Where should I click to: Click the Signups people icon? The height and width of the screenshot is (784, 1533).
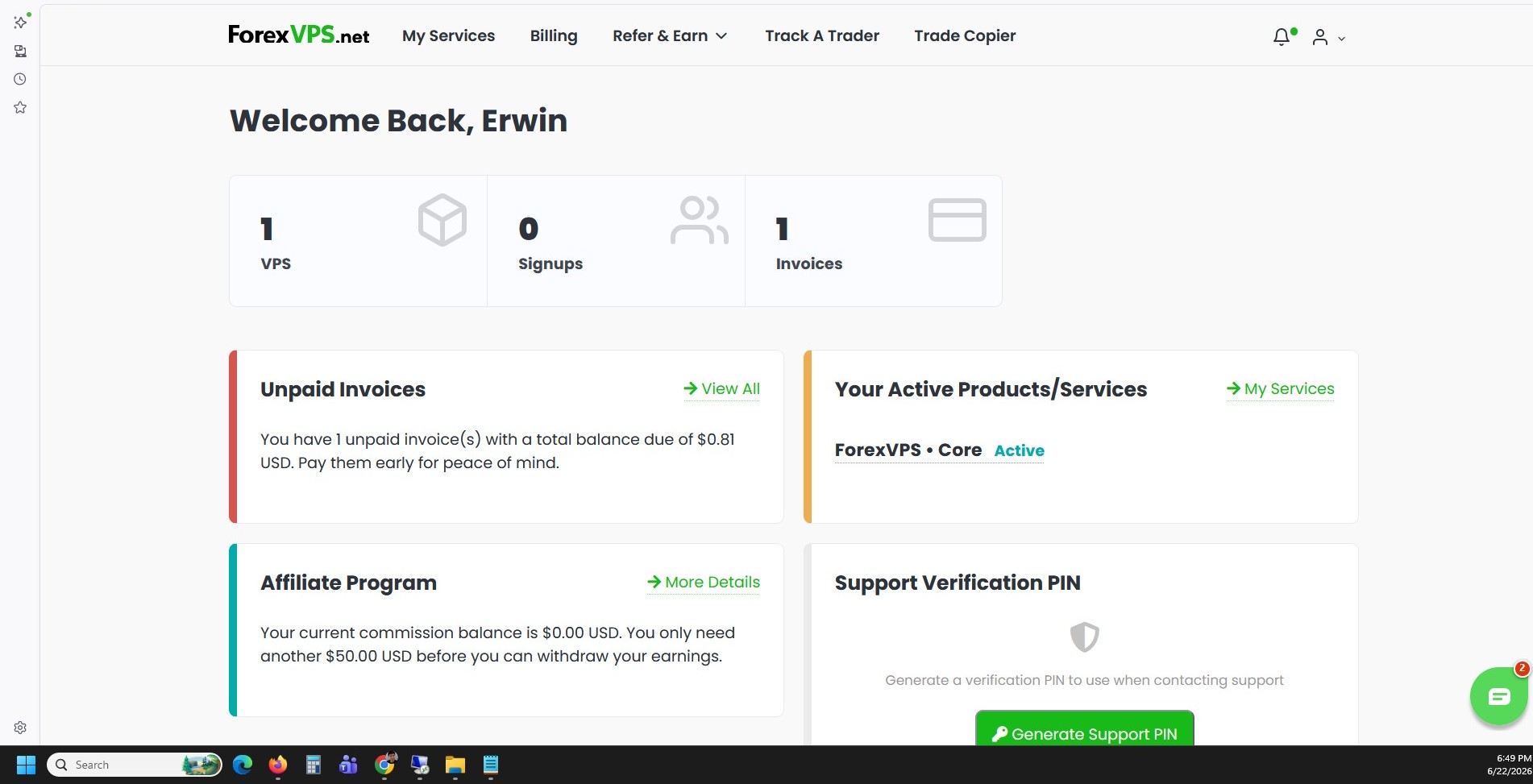pyautogui.click(x=700, y=220)
